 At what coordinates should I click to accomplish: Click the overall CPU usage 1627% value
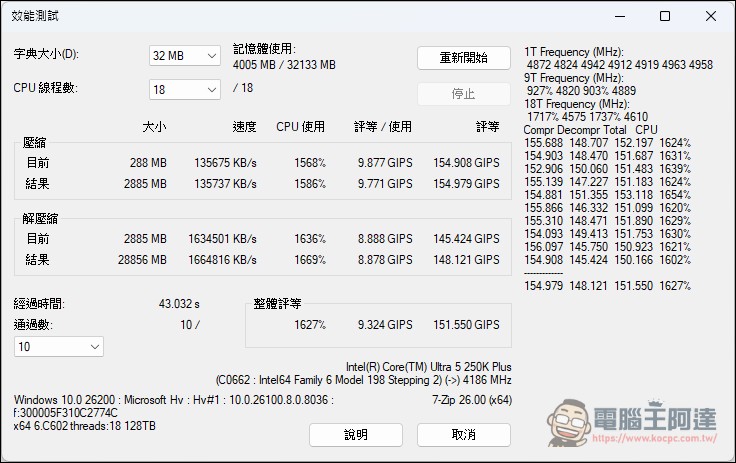[310, 325]
